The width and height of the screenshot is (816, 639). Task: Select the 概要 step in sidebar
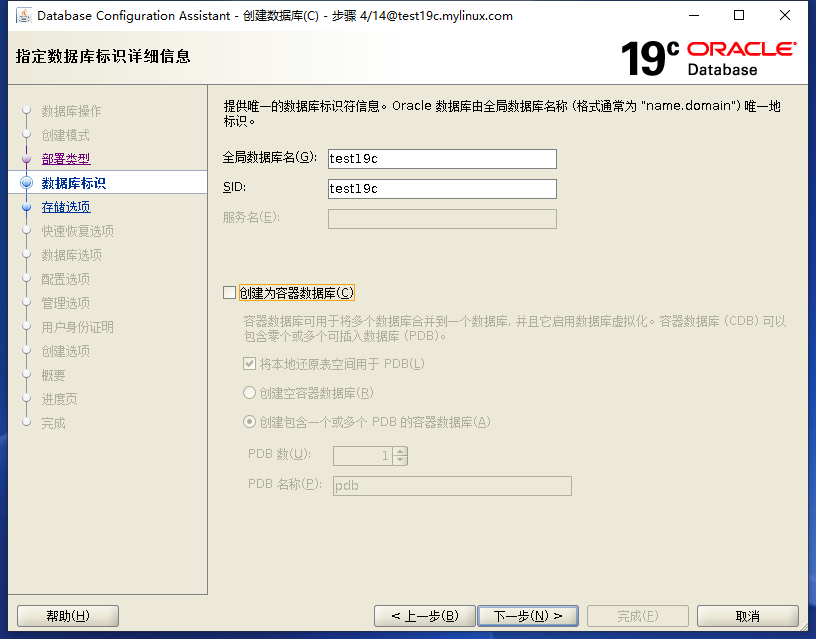[54, 375]
